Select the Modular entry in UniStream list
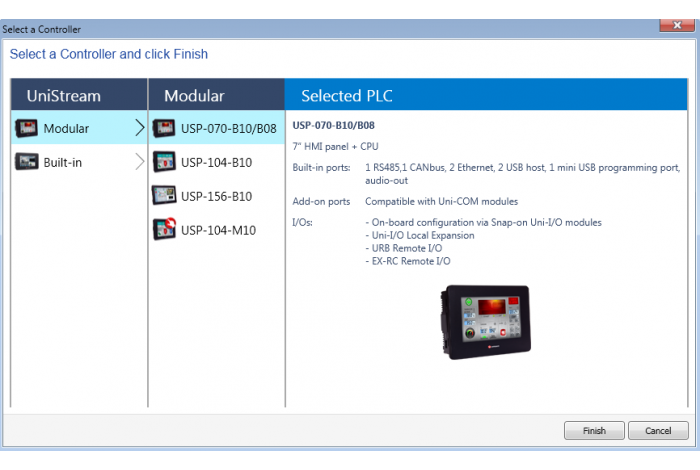The image size is (700, 470). point(66,128)
